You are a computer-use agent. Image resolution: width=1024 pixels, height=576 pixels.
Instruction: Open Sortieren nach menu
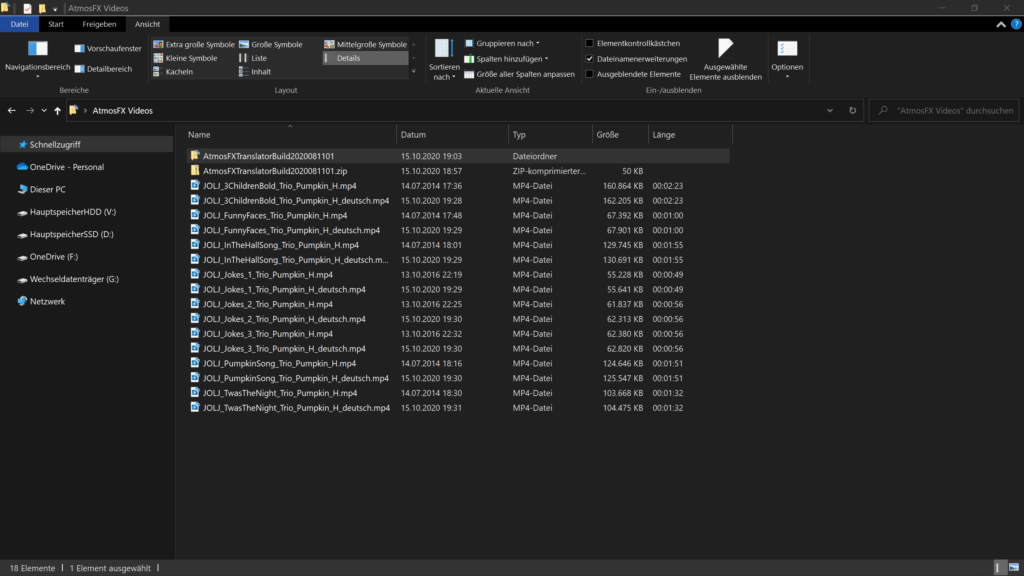pos(443,59)
